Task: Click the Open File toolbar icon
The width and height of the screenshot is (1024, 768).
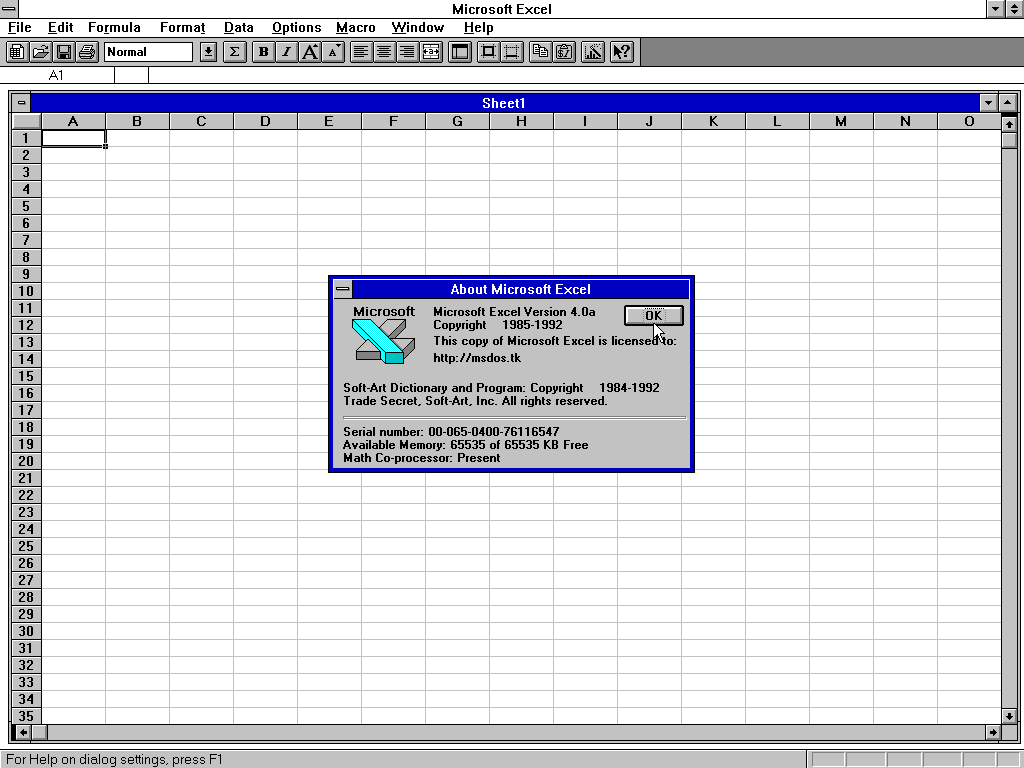Action: (40, 52)
